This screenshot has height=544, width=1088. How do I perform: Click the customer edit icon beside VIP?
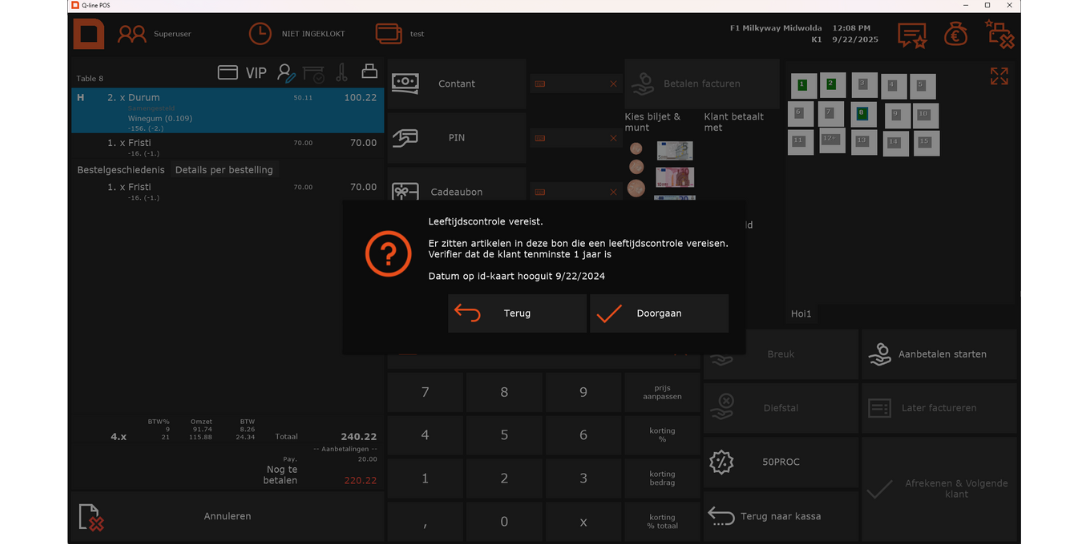click(286, 72)
